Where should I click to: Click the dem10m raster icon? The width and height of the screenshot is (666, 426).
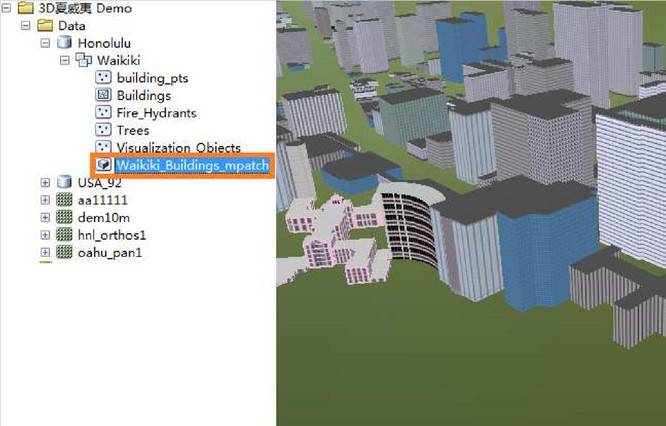click(64, 217)
